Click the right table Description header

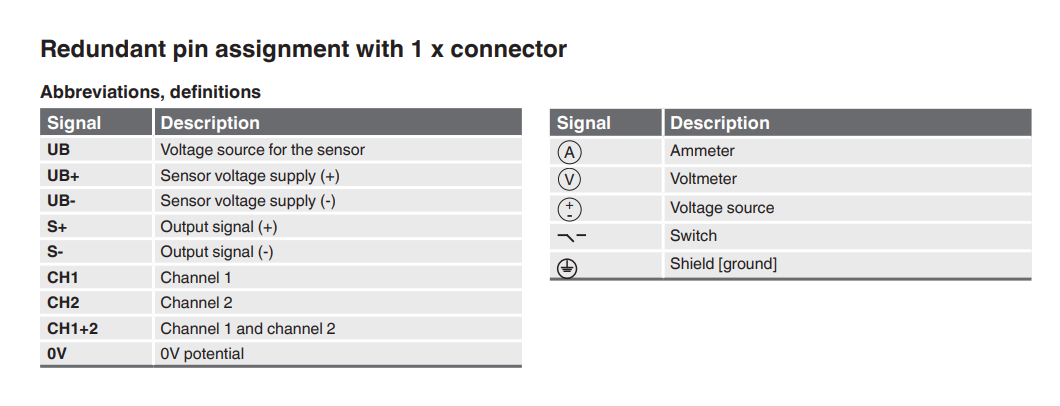click(720, 123)
